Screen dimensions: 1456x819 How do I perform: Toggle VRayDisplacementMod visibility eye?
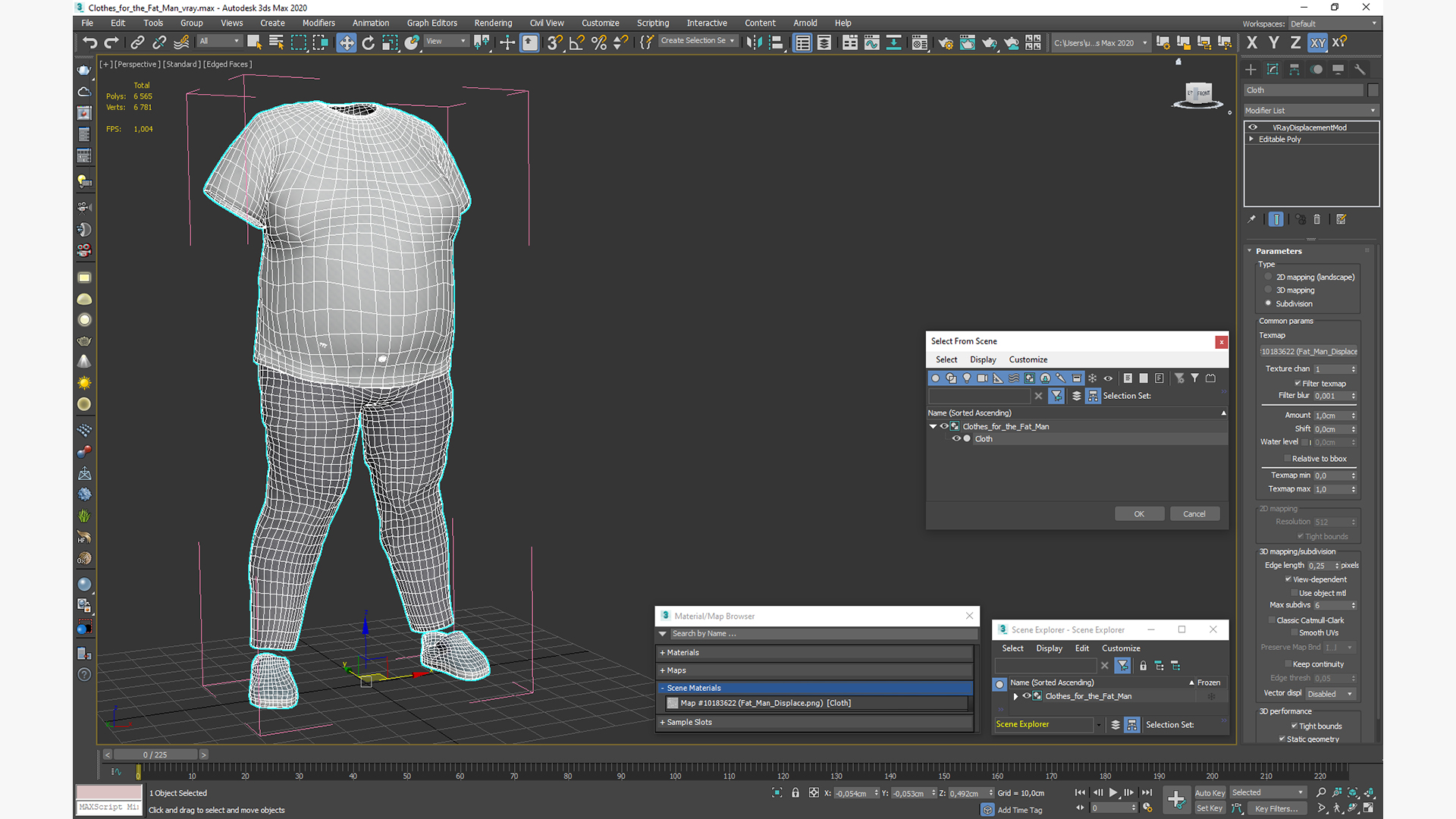pos(1253,127)
